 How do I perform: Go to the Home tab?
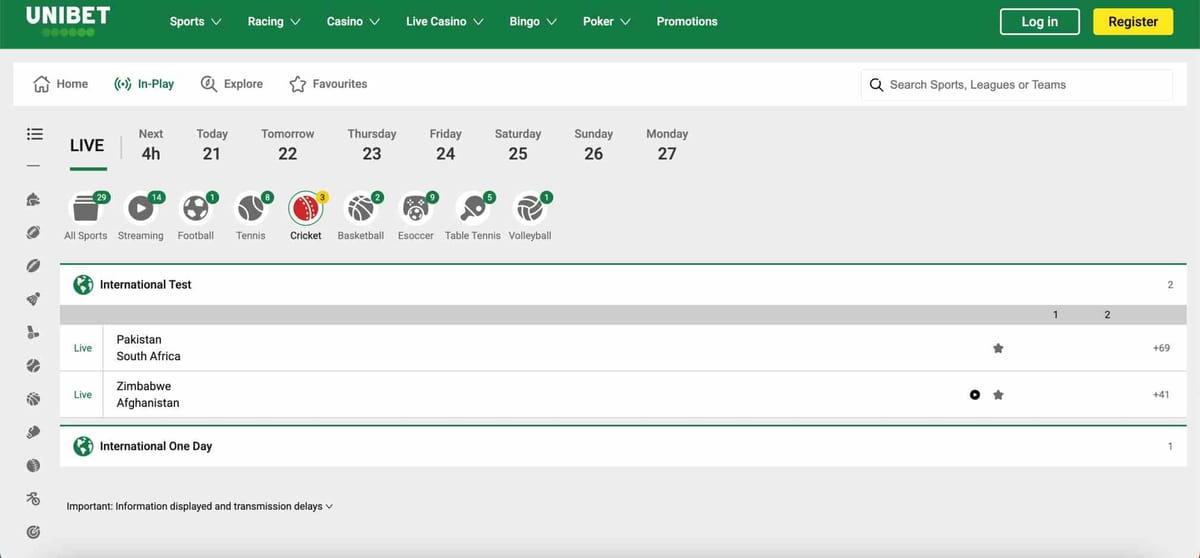(x=61, y=84)
